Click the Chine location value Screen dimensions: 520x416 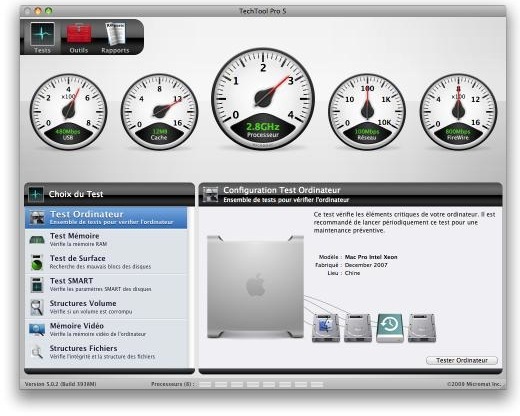(352, 273)
